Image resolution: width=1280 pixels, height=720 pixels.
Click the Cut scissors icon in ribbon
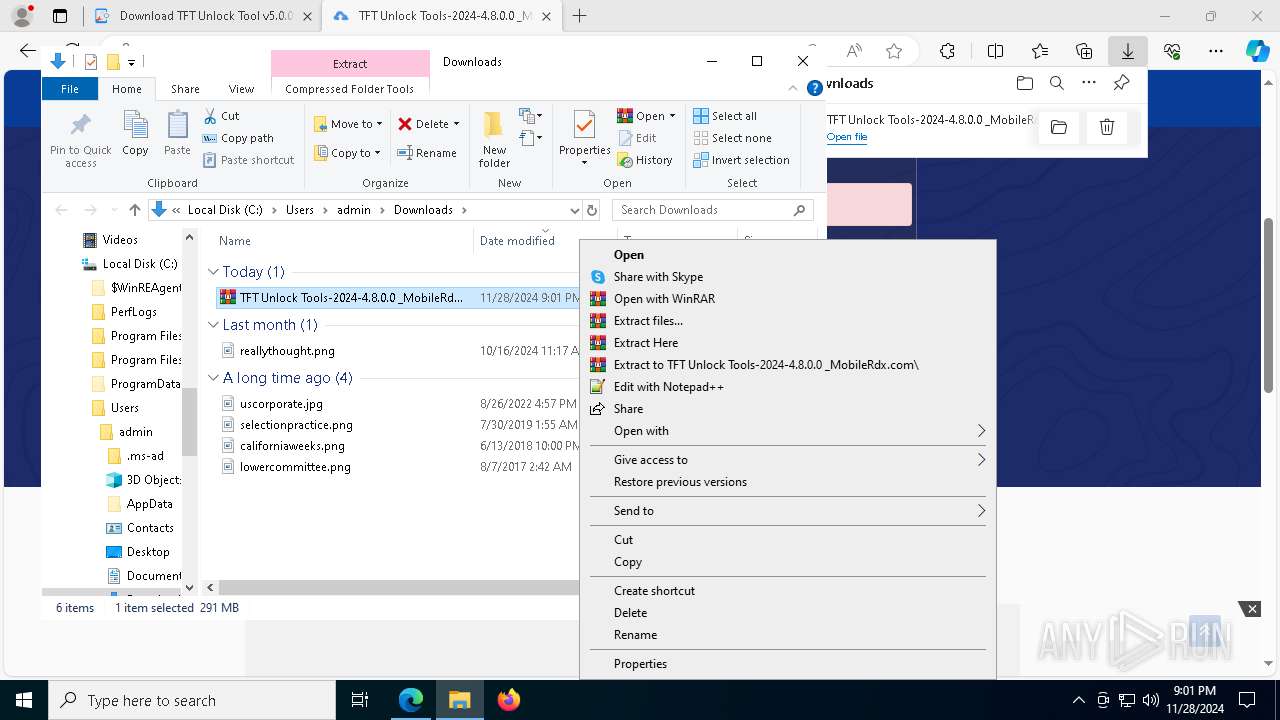[x=210, y=116]
